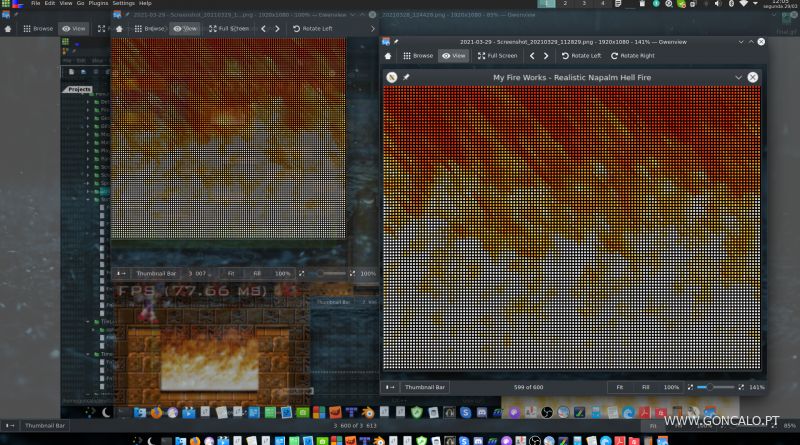Toggle Fit zoom mode in front window

(620, 387)
